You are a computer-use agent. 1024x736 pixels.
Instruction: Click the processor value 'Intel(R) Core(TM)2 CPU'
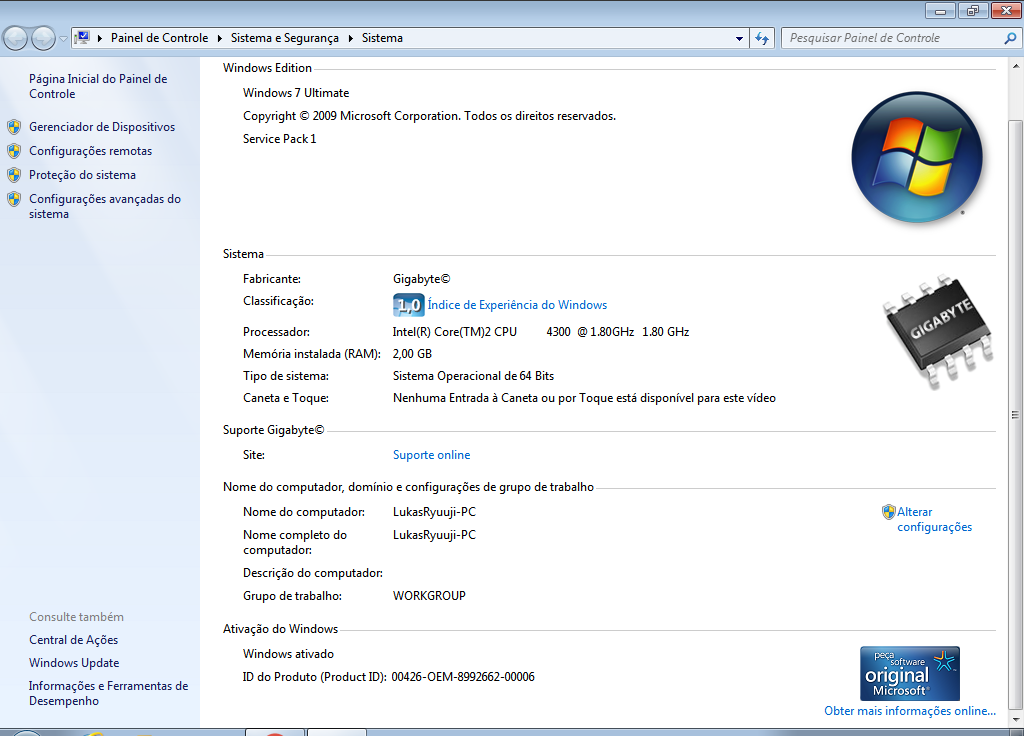[x=455, y=332]
